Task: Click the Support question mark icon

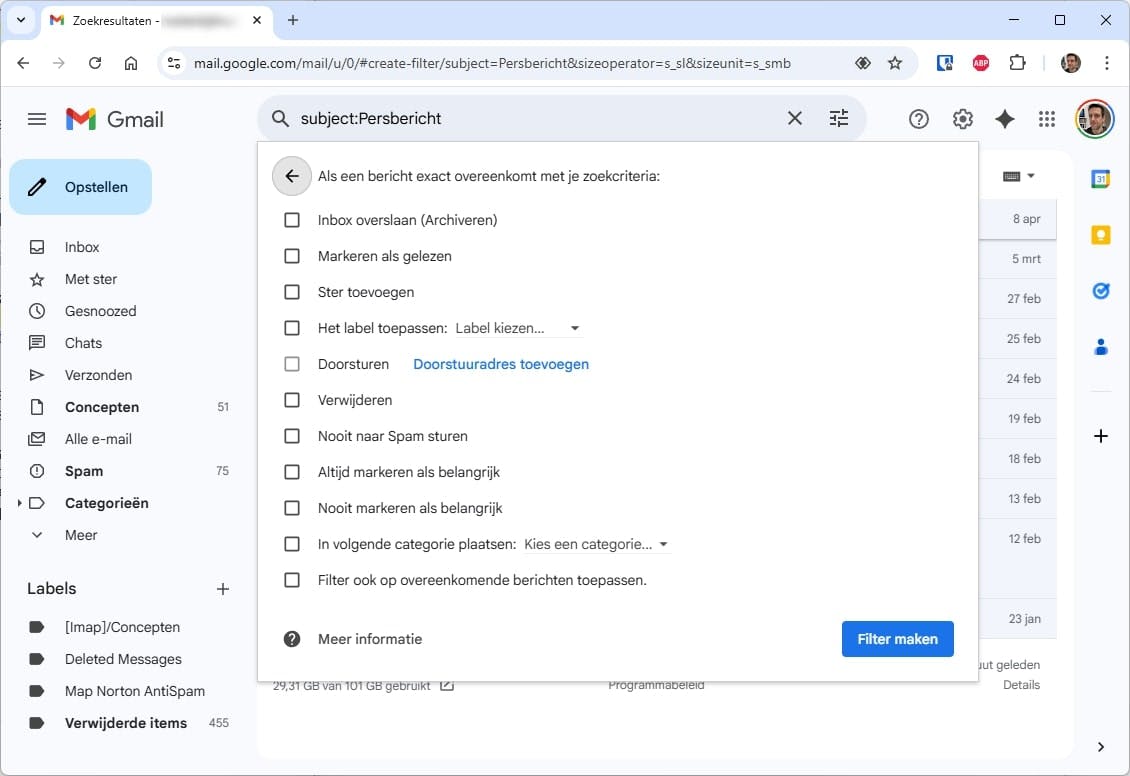Action: tap(919, 119)
